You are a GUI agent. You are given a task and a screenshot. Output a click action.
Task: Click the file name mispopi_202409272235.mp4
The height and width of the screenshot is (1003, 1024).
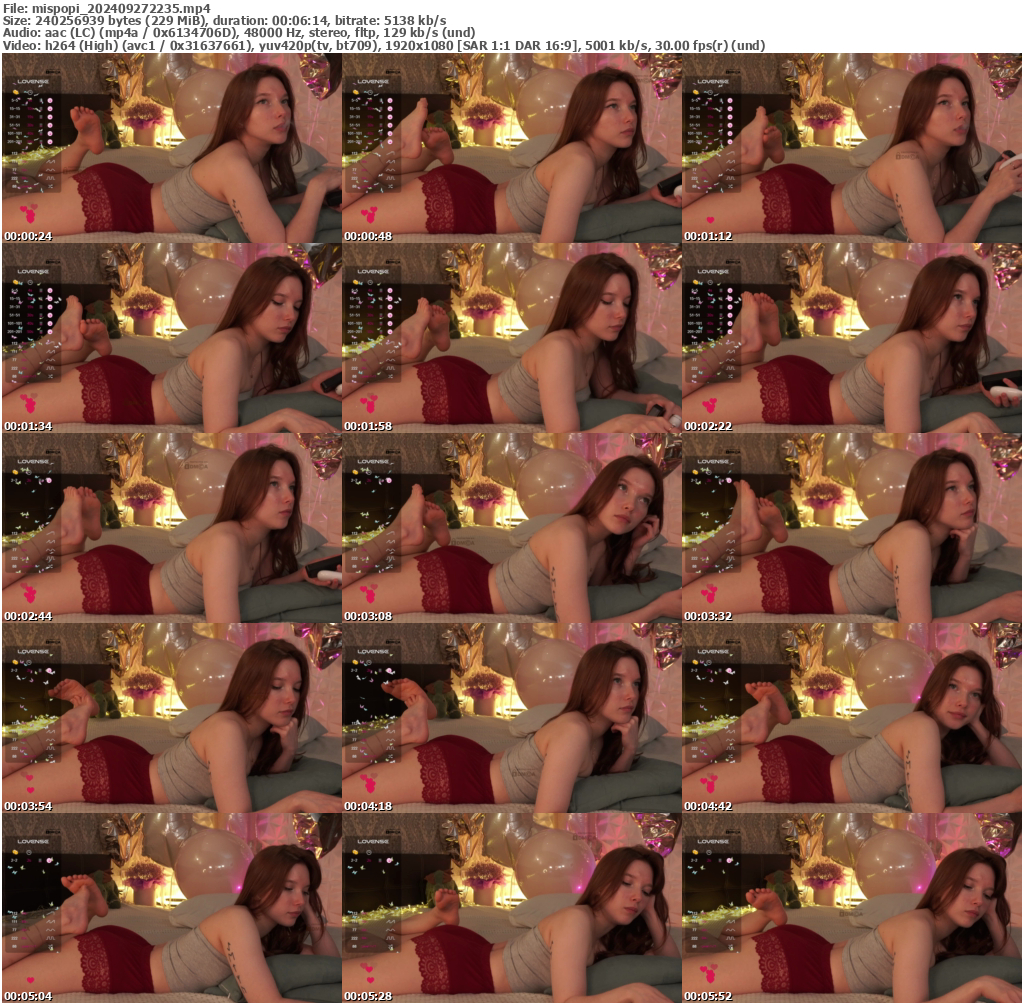coord(121,7)
